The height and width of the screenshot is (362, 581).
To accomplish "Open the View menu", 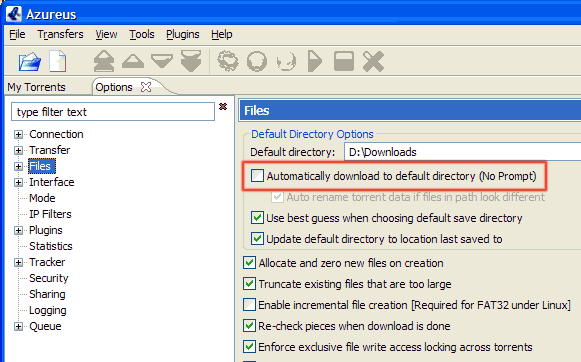I will coord(106,34).
